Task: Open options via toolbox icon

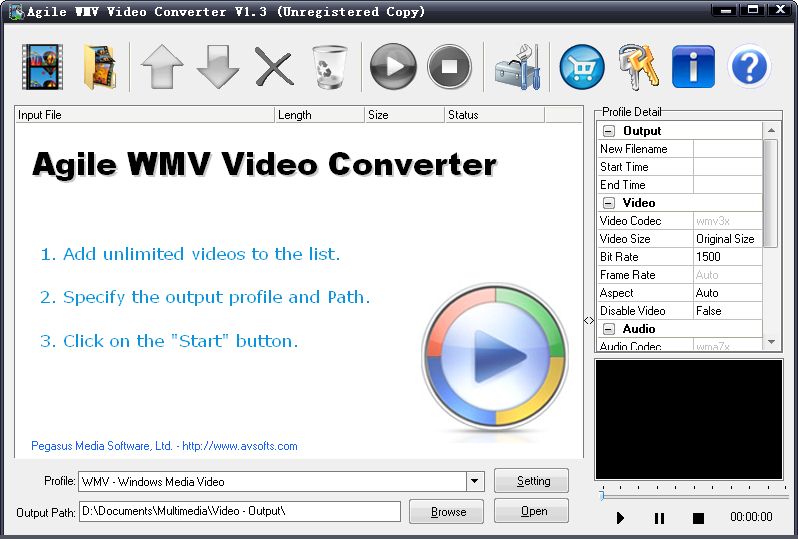Action: (517, 67)
